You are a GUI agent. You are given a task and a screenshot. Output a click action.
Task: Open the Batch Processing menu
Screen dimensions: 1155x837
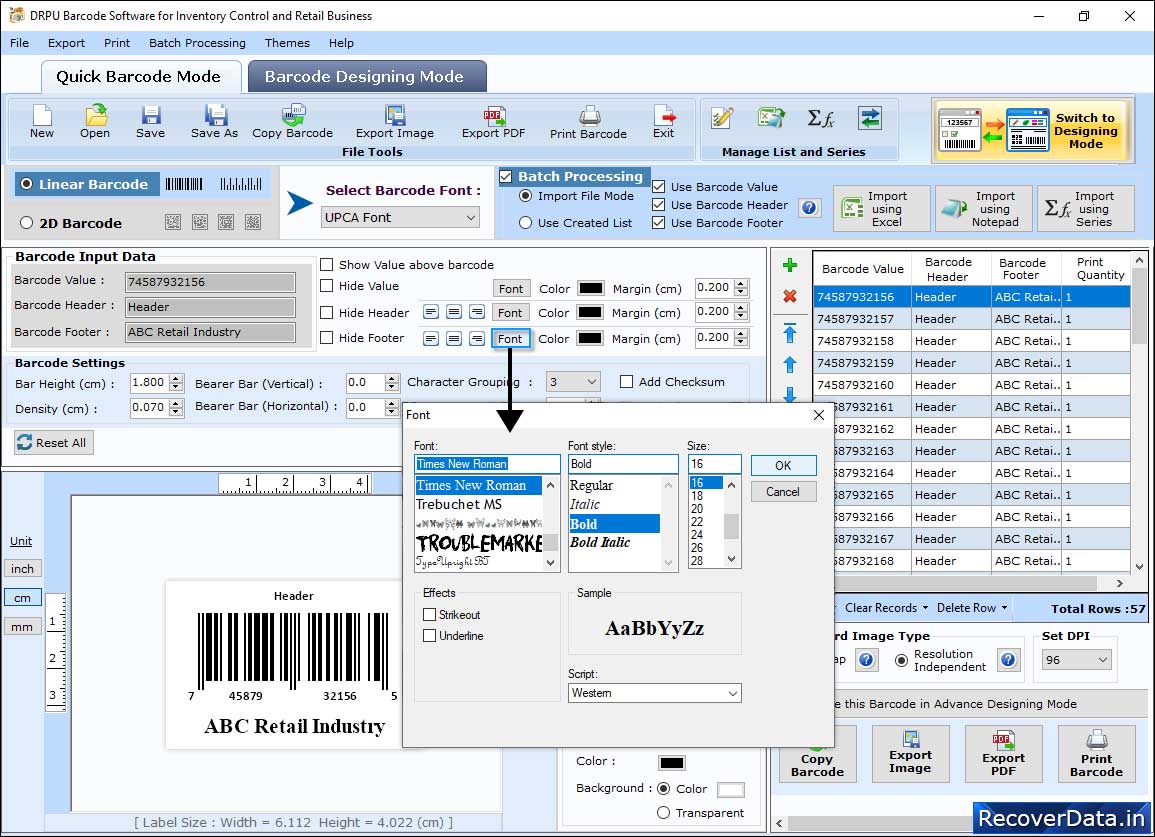[197, 43]
